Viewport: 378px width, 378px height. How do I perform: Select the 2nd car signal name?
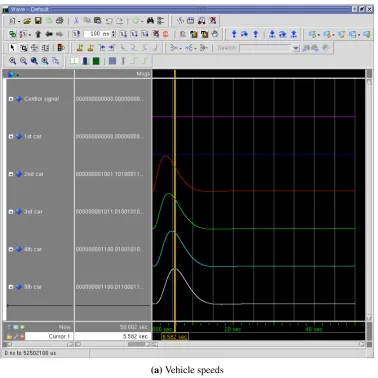tap(34, 174)
